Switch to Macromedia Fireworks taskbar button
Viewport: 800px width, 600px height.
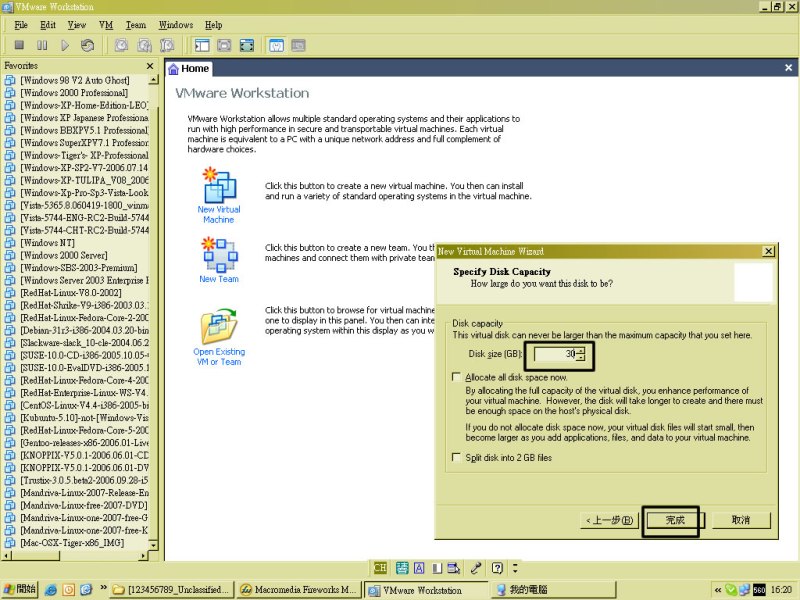point(299,590)
